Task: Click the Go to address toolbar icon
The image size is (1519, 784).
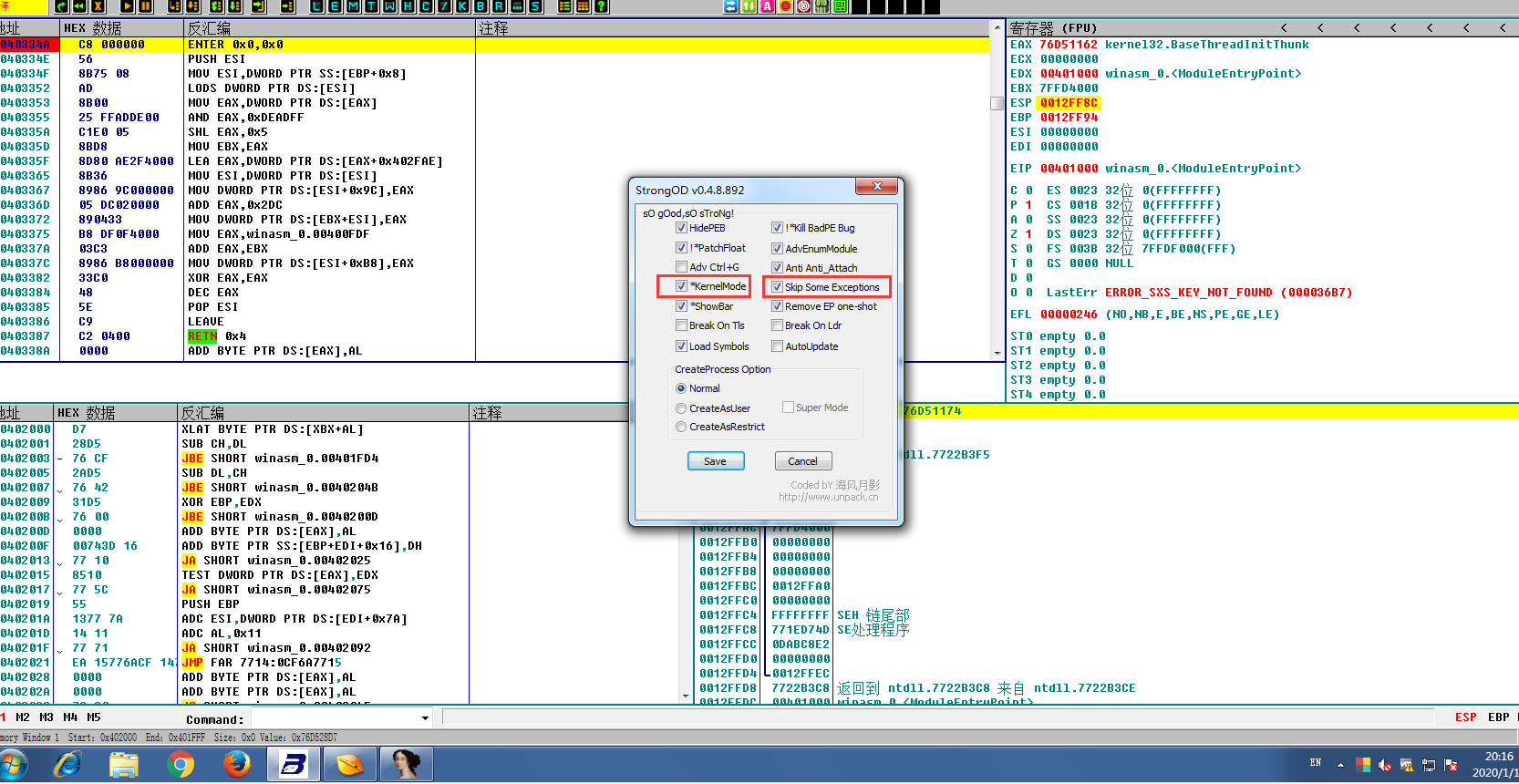Action: [x=287, y=6]
